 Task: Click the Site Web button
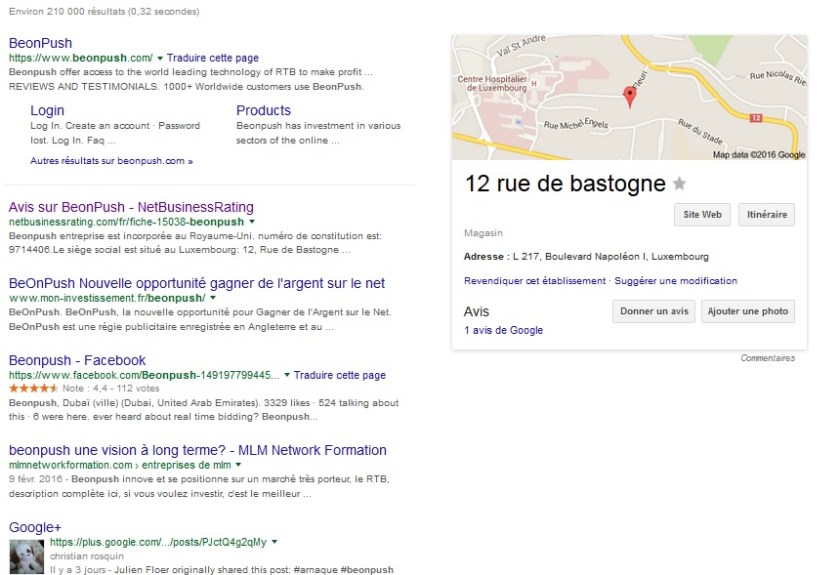click(x=702, y=214)
